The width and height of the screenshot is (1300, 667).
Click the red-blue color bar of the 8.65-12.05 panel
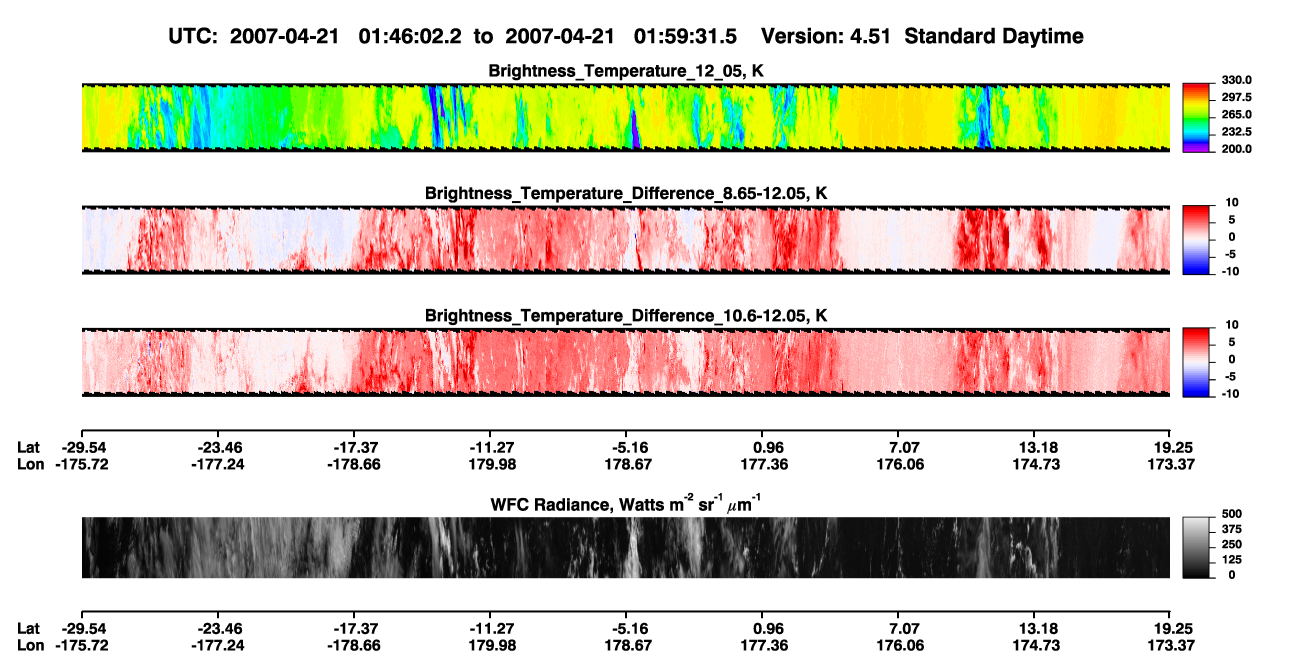[x=1196, y=240]
